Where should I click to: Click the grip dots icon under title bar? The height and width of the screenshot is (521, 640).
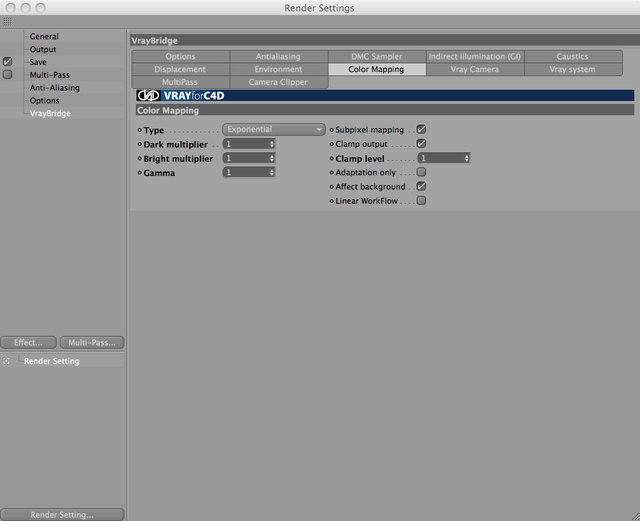(7, 22)
